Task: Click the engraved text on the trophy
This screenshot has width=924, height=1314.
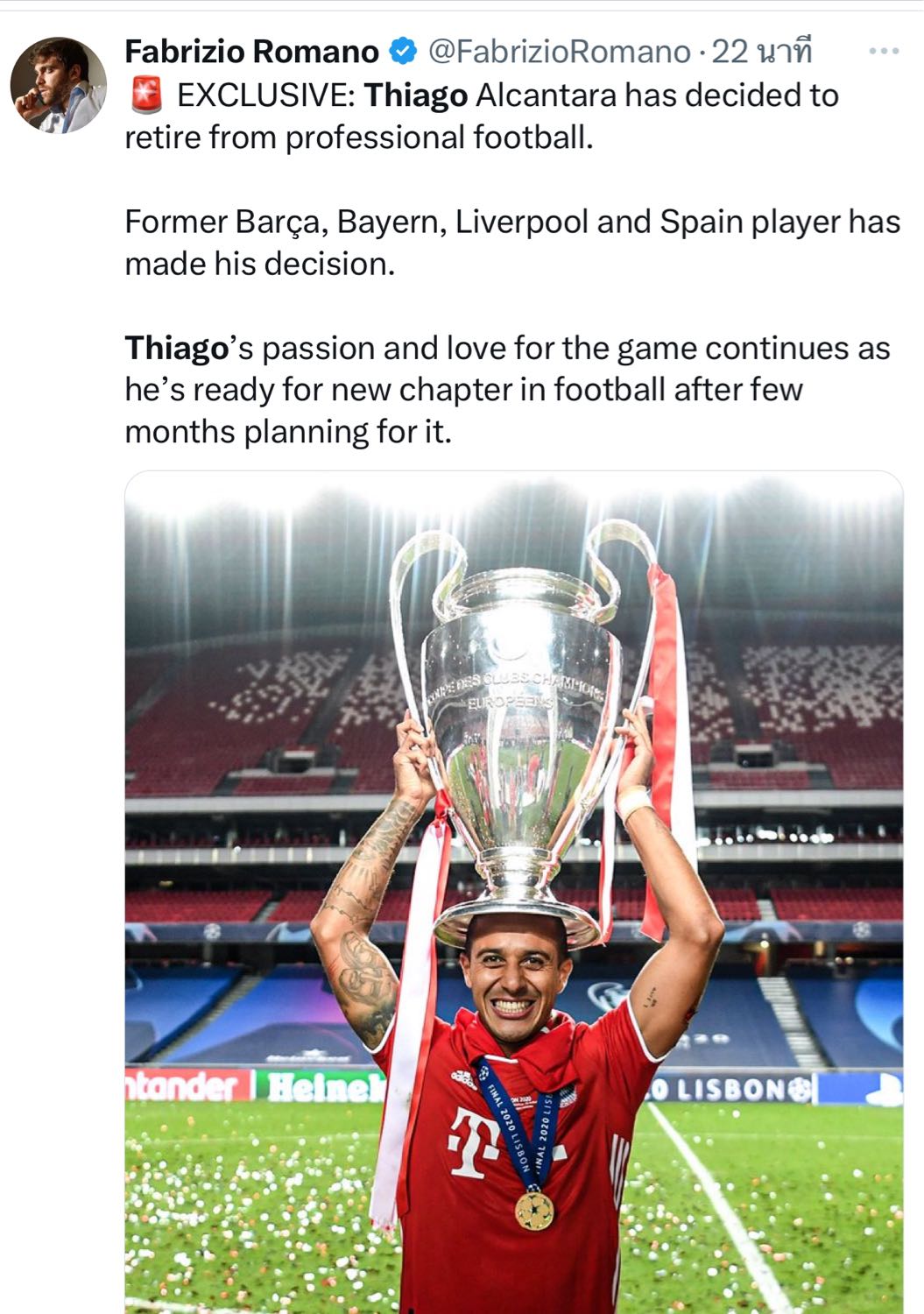Action: pyautogui.click(x=517, y=689)
